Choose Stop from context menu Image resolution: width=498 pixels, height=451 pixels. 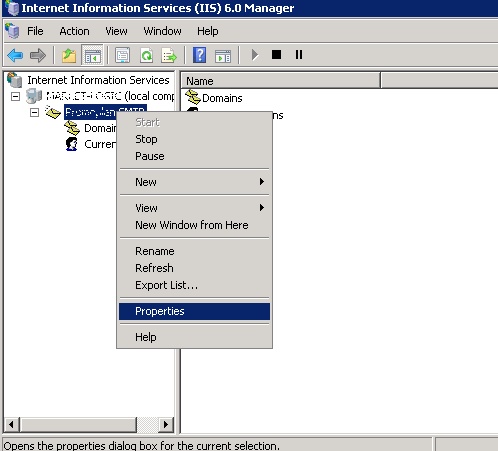click(194, 139)
